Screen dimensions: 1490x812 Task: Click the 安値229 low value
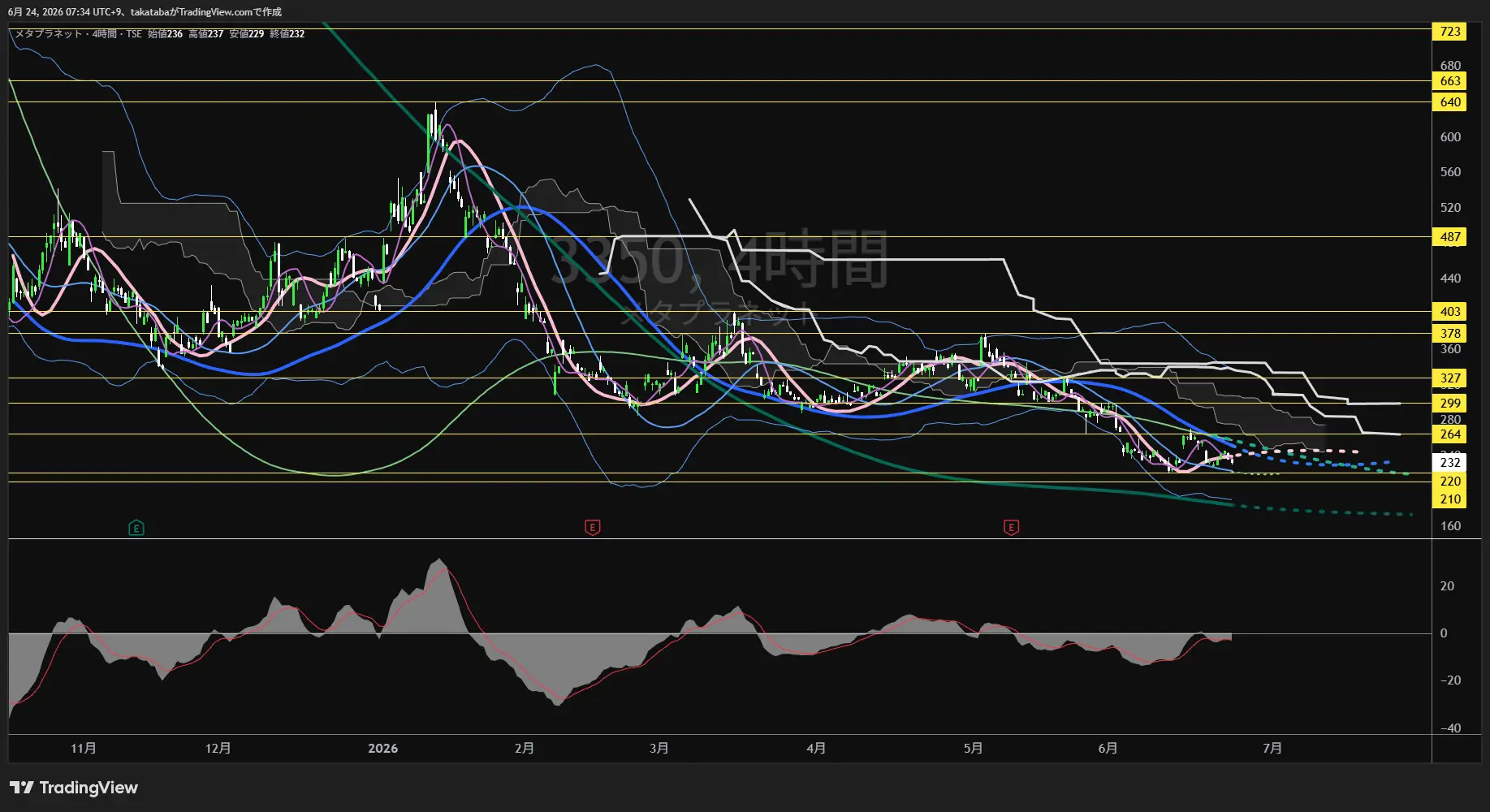tap(247, 34)
